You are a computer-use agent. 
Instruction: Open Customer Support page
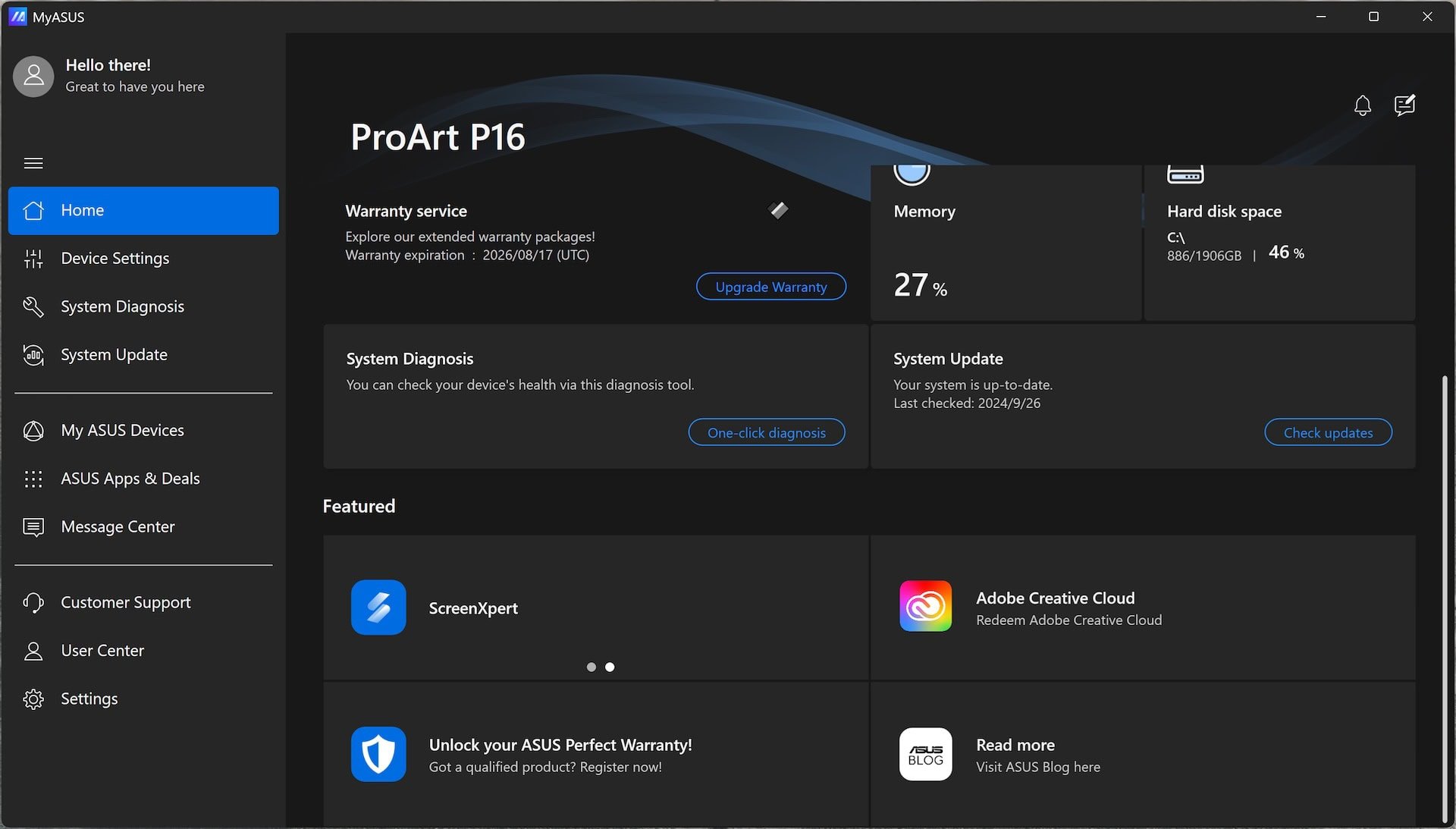[x=143, y=602]
